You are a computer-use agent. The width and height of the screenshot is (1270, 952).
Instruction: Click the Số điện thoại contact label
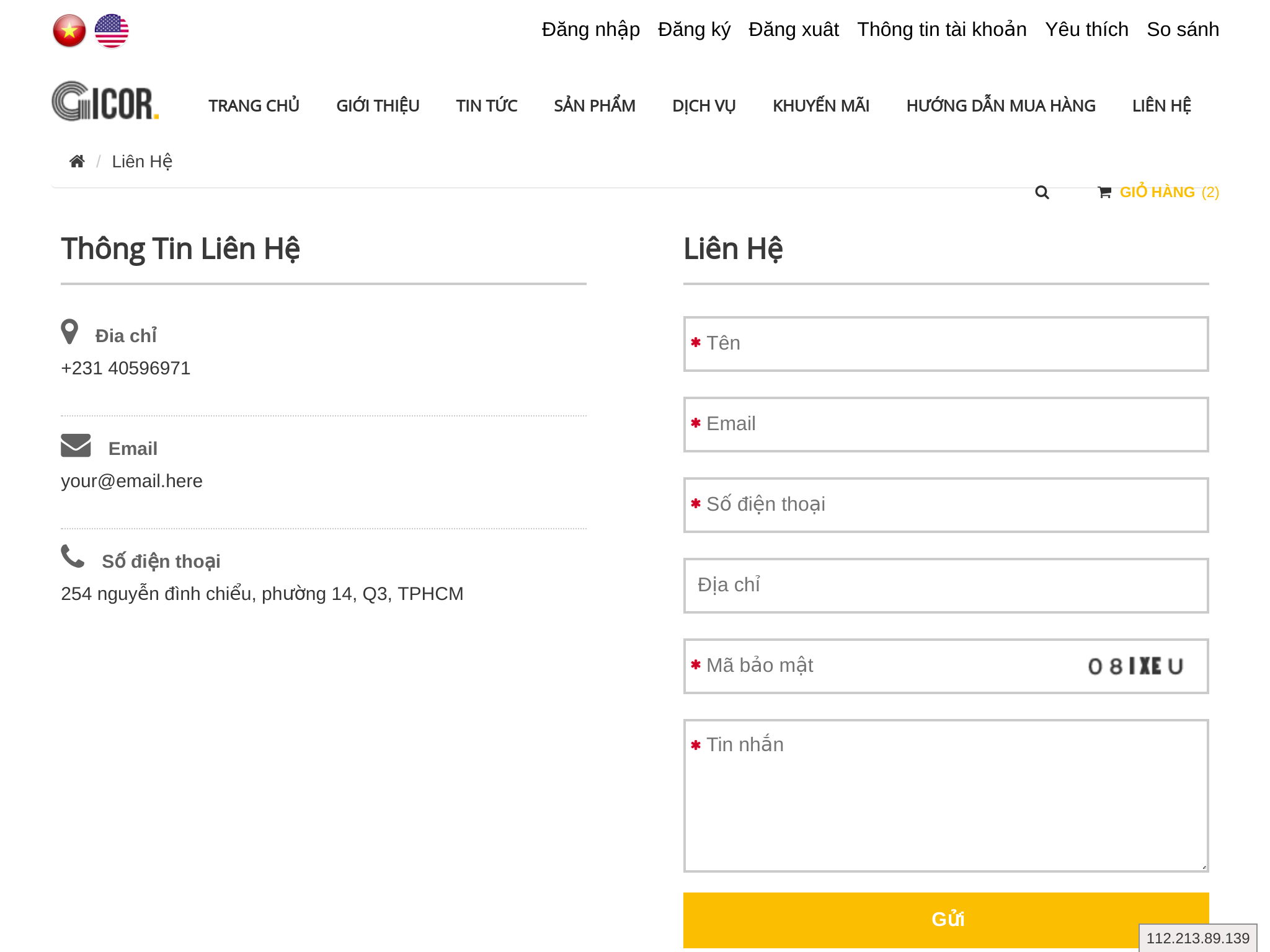coord(161,562)
